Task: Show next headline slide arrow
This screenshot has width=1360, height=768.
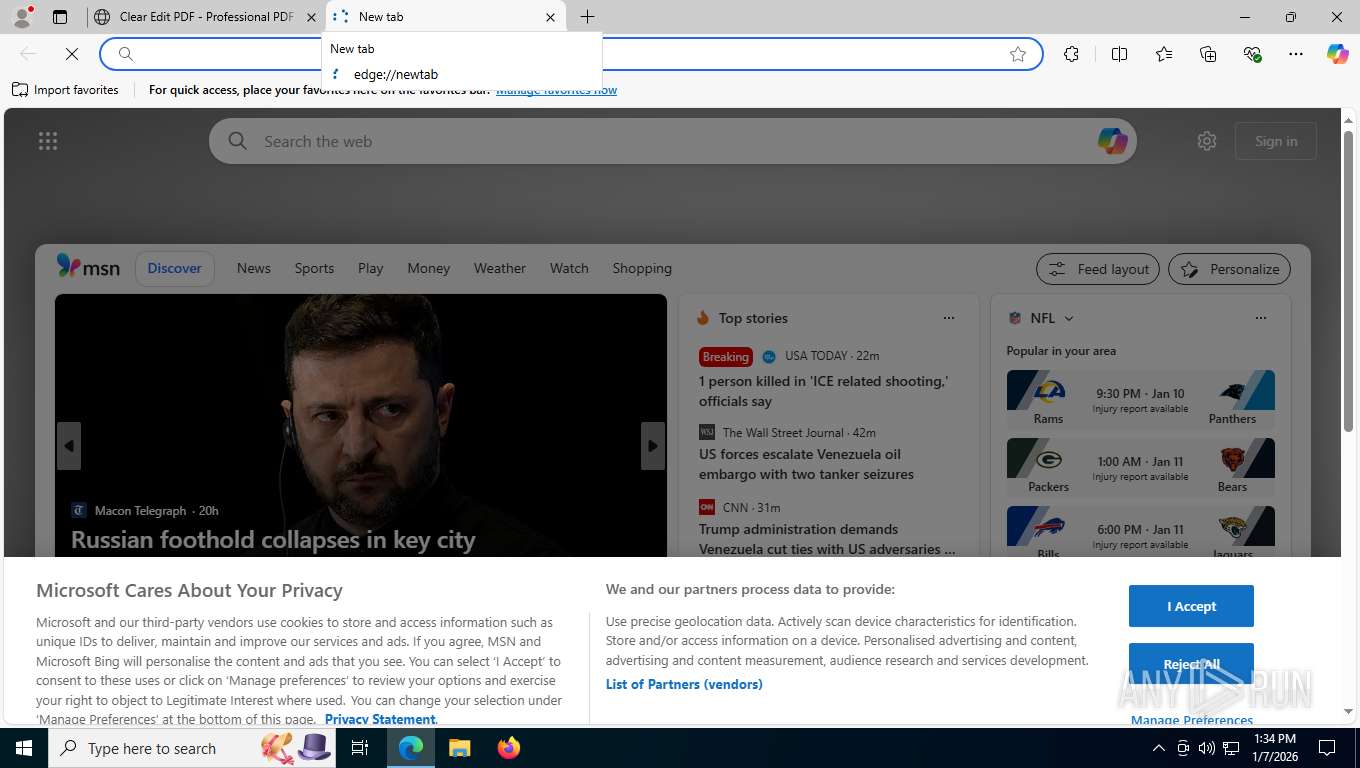Action: point(653,446)
